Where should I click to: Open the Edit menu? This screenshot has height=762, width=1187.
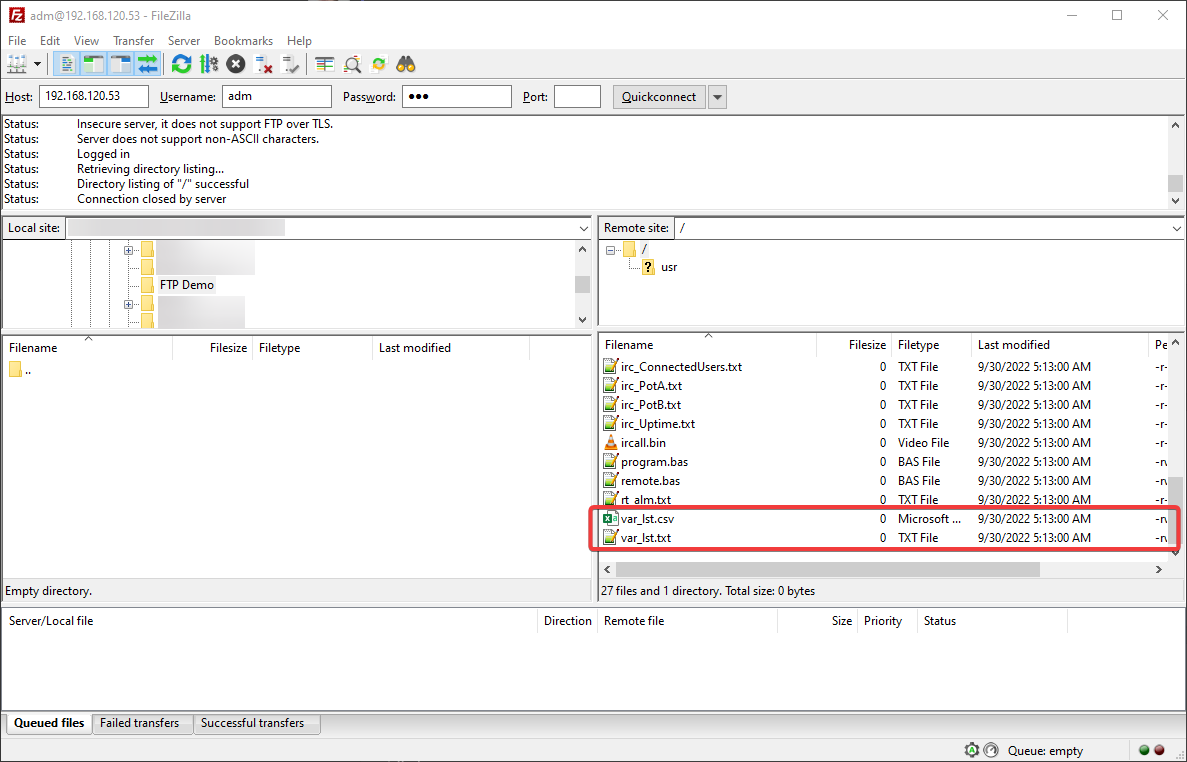[50, 41]
